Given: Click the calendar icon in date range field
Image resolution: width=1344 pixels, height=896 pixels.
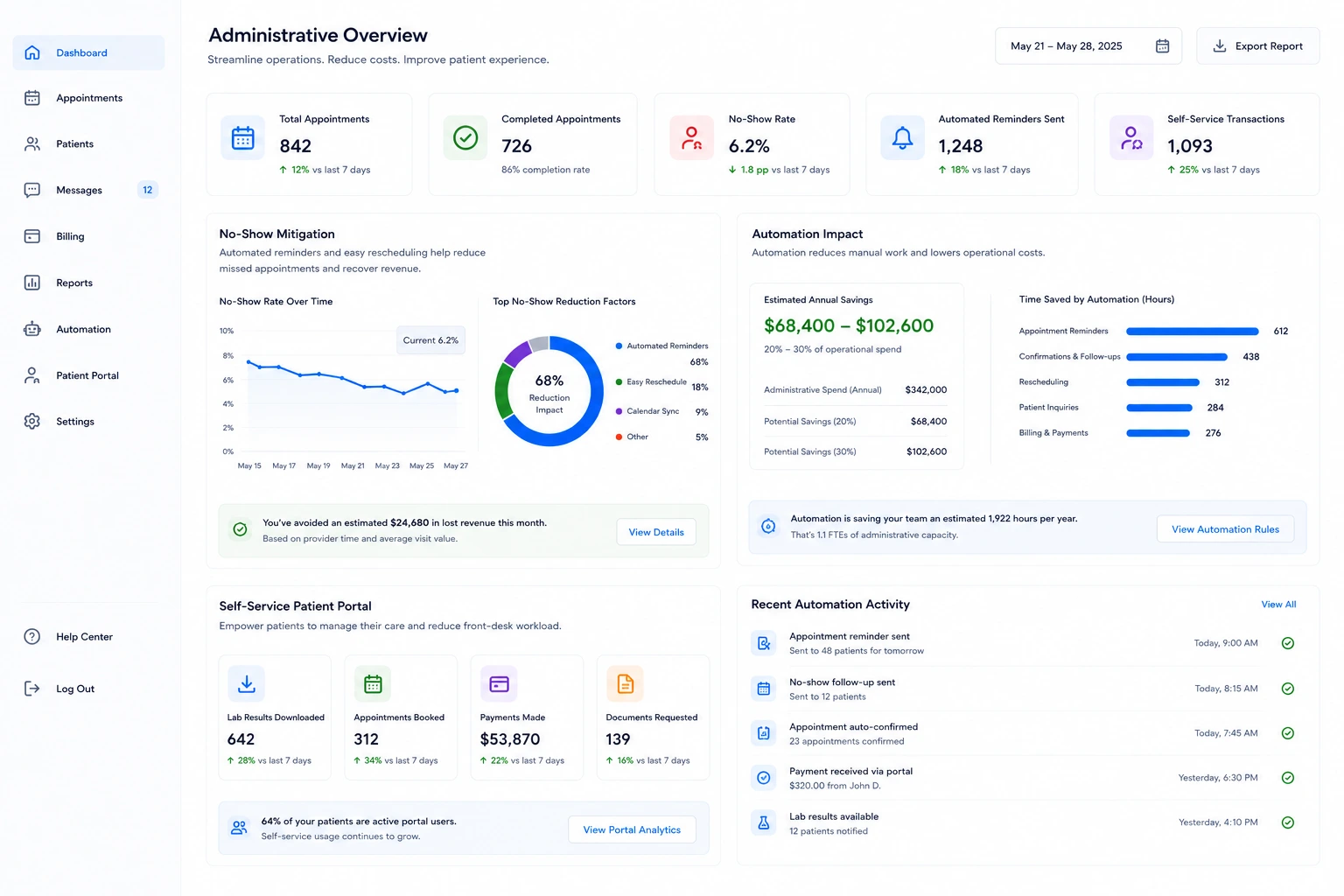Looking at the screenshot, I should click(x=1162, y=46).
